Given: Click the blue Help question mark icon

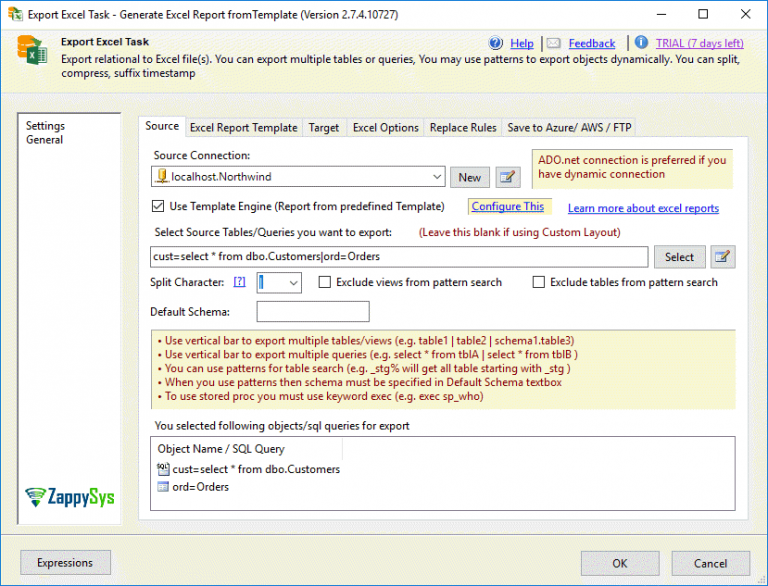Looking at the screenshot, I should (x=496, y=43).
